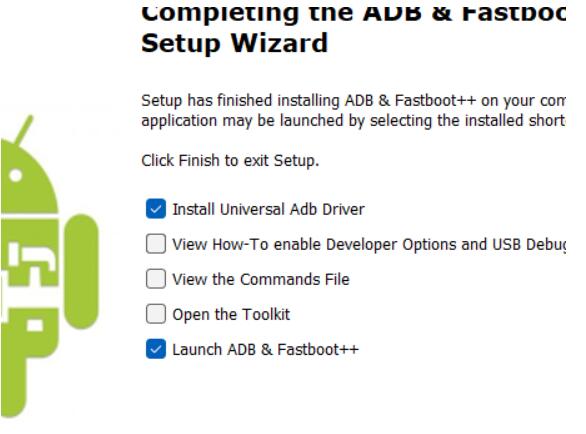Check the Open the Toolkit box
The height and width of the screenshot is (434, 586).
(156, 314)
